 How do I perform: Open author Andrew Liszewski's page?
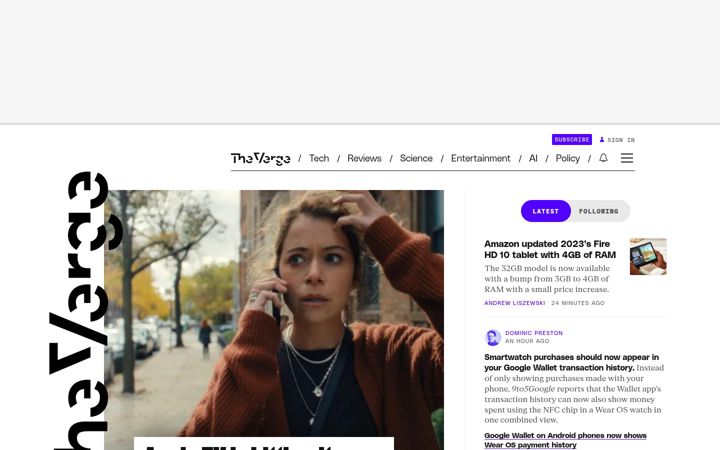pos(515,303)
